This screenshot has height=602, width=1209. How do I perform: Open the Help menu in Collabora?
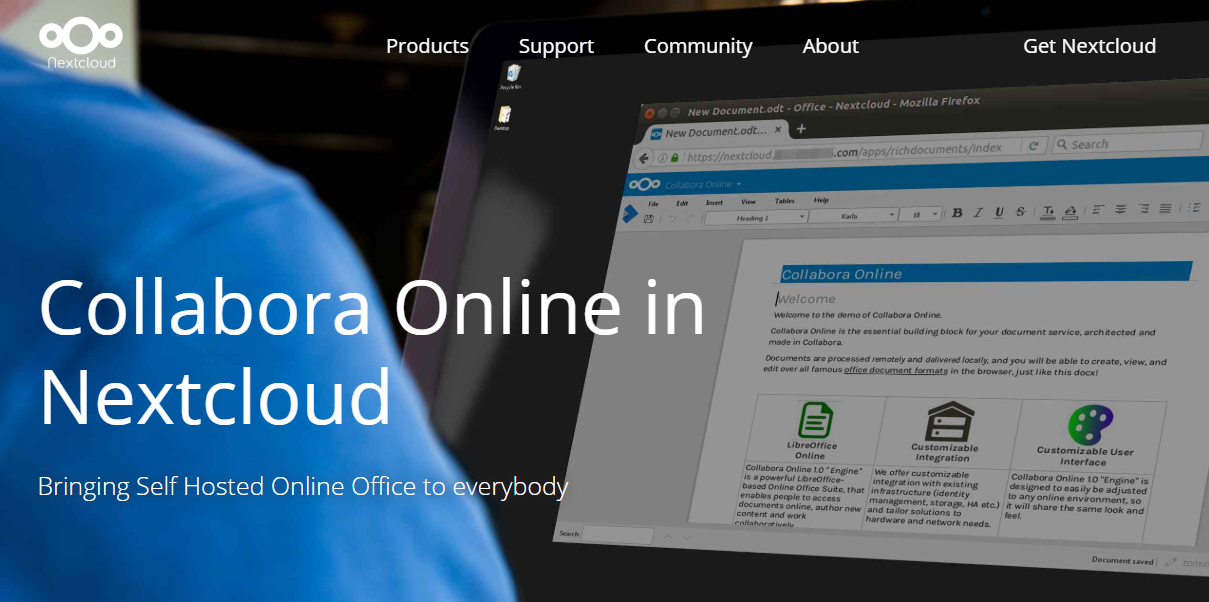coord(821,200)
